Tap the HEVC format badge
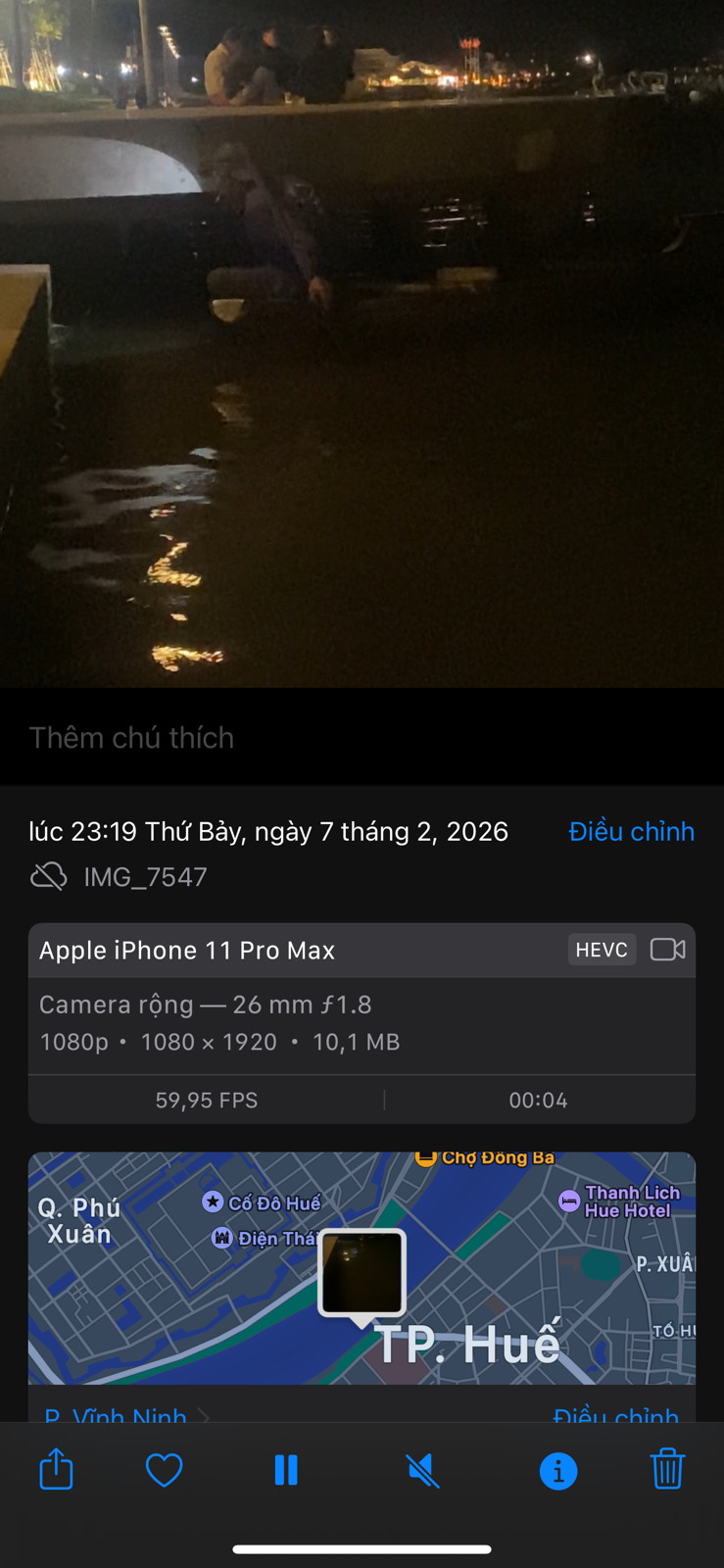The height and width of the screenshot is (1568, 724). [x=602, y=950]
